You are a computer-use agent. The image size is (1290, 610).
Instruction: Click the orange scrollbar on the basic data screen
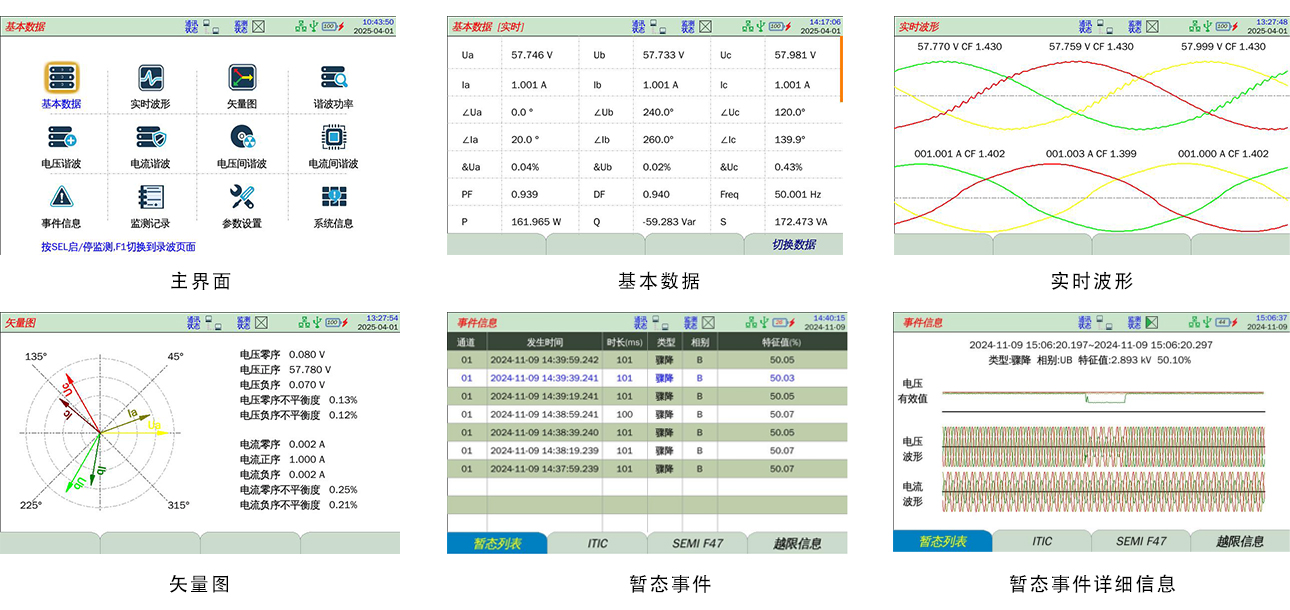coord(841,69)
